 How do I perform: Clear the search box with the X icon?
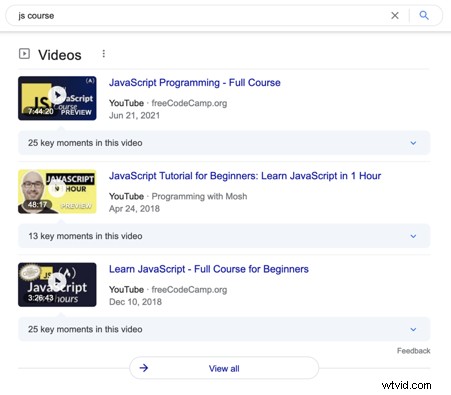coord(395,15)
